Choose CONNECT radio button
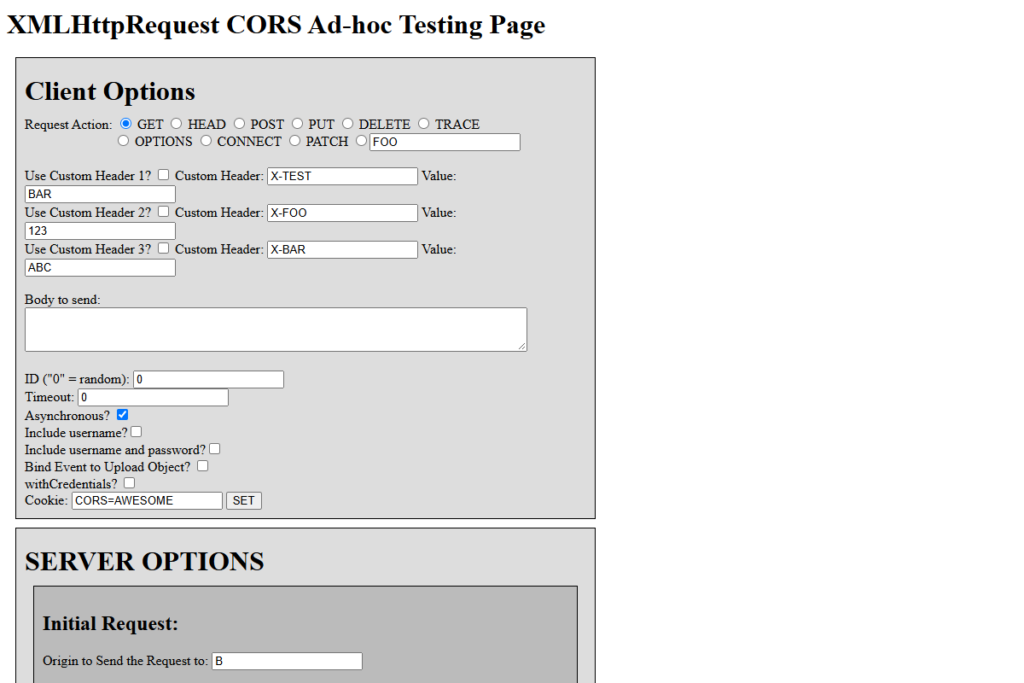This screenshot has width=1024, height=683. pos(206,140)
